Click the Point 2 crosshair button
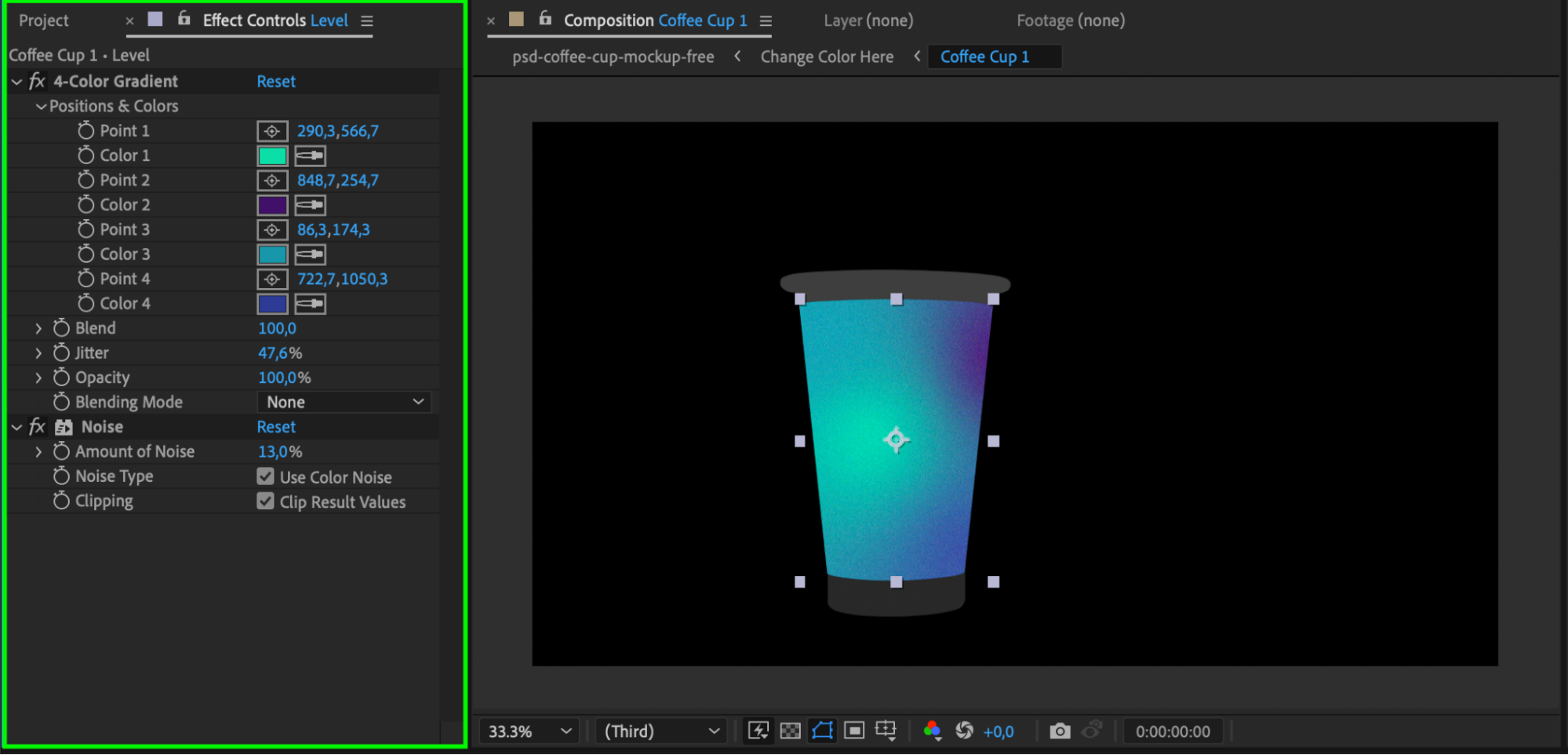Screen dimensions: 1568x755 [272, 181]
